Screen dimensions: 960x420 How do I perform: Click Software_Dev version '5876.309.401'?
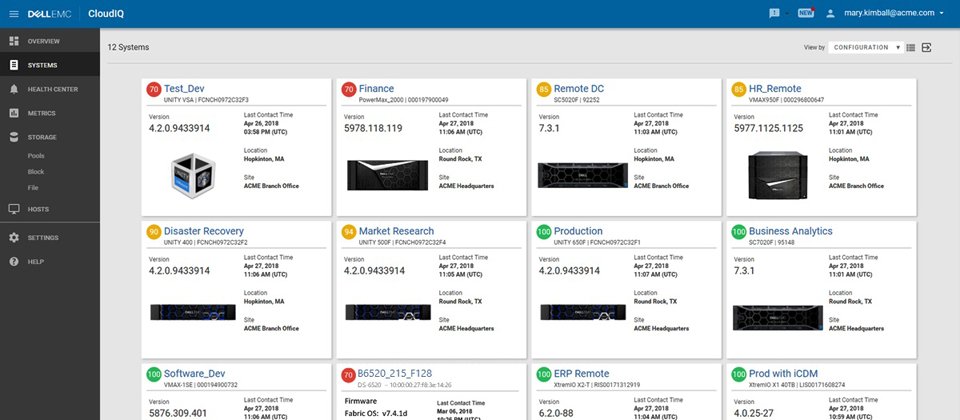pyautogui.click(x=178, y=413)
